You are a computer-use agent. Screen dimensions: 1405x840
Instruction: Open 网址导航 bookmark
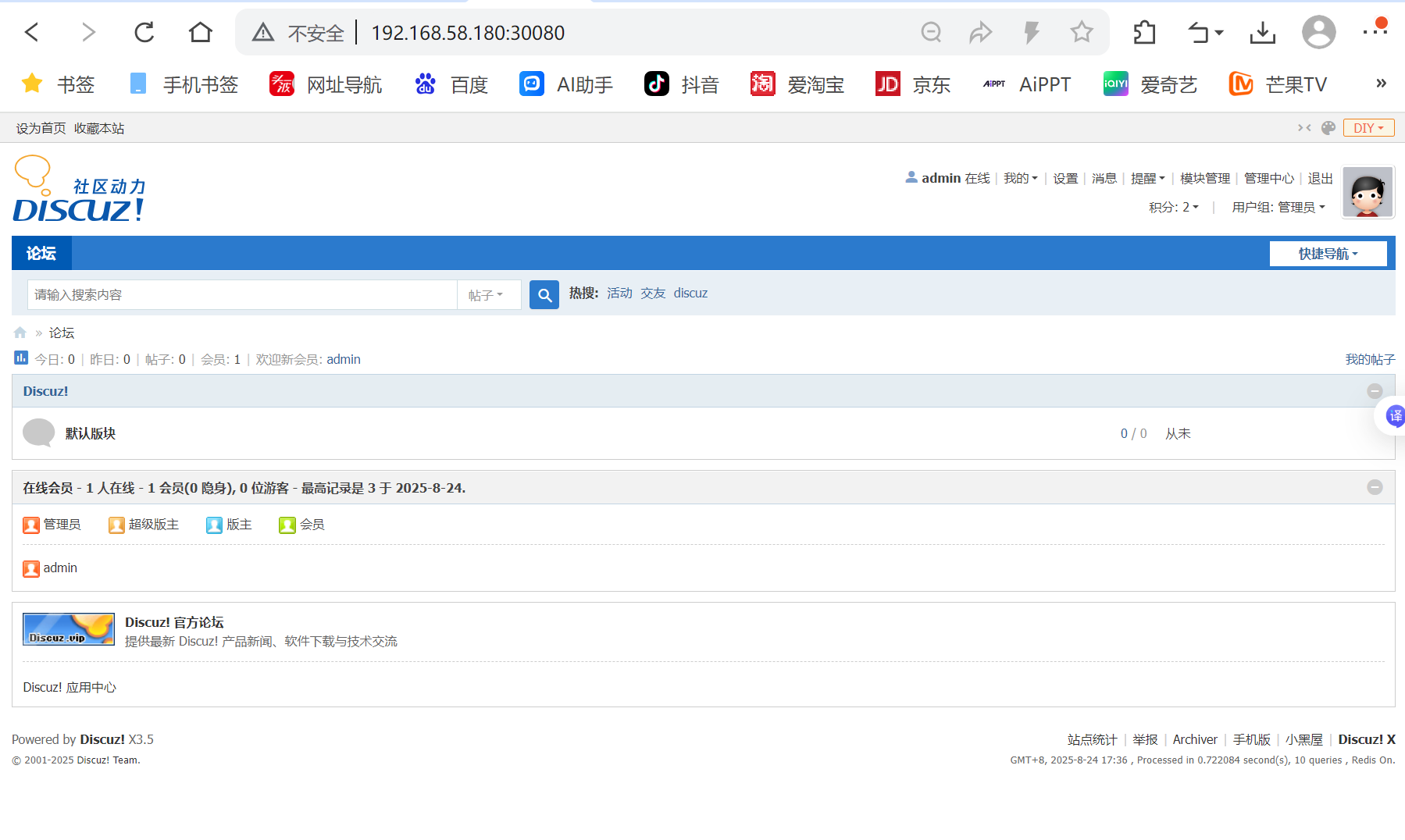(326, 84)
